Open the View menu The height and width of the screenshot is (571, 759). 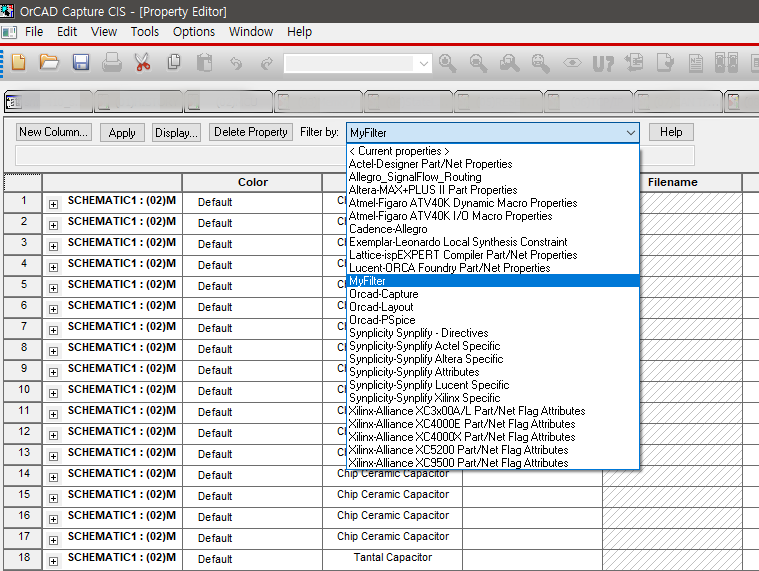104,32
